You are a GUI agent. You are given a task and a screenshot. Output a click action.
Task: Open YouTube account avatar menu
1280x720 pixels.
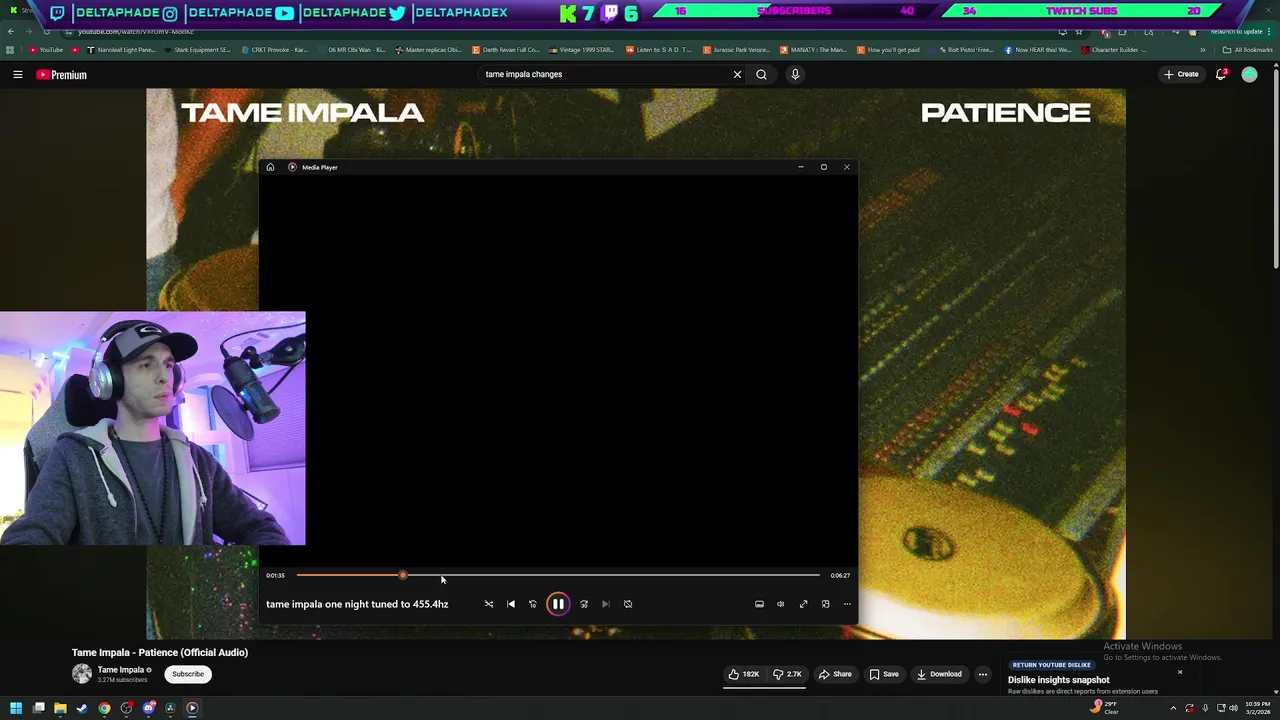(x=1249, y=74)
